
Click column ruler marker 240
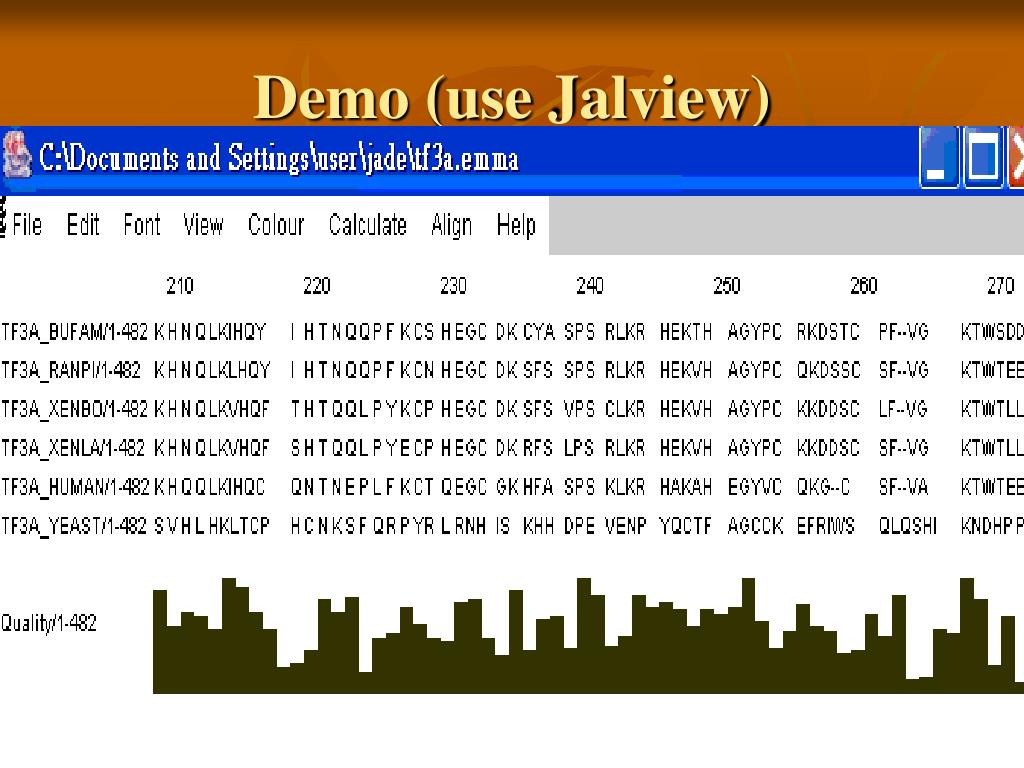coord(590,285)
